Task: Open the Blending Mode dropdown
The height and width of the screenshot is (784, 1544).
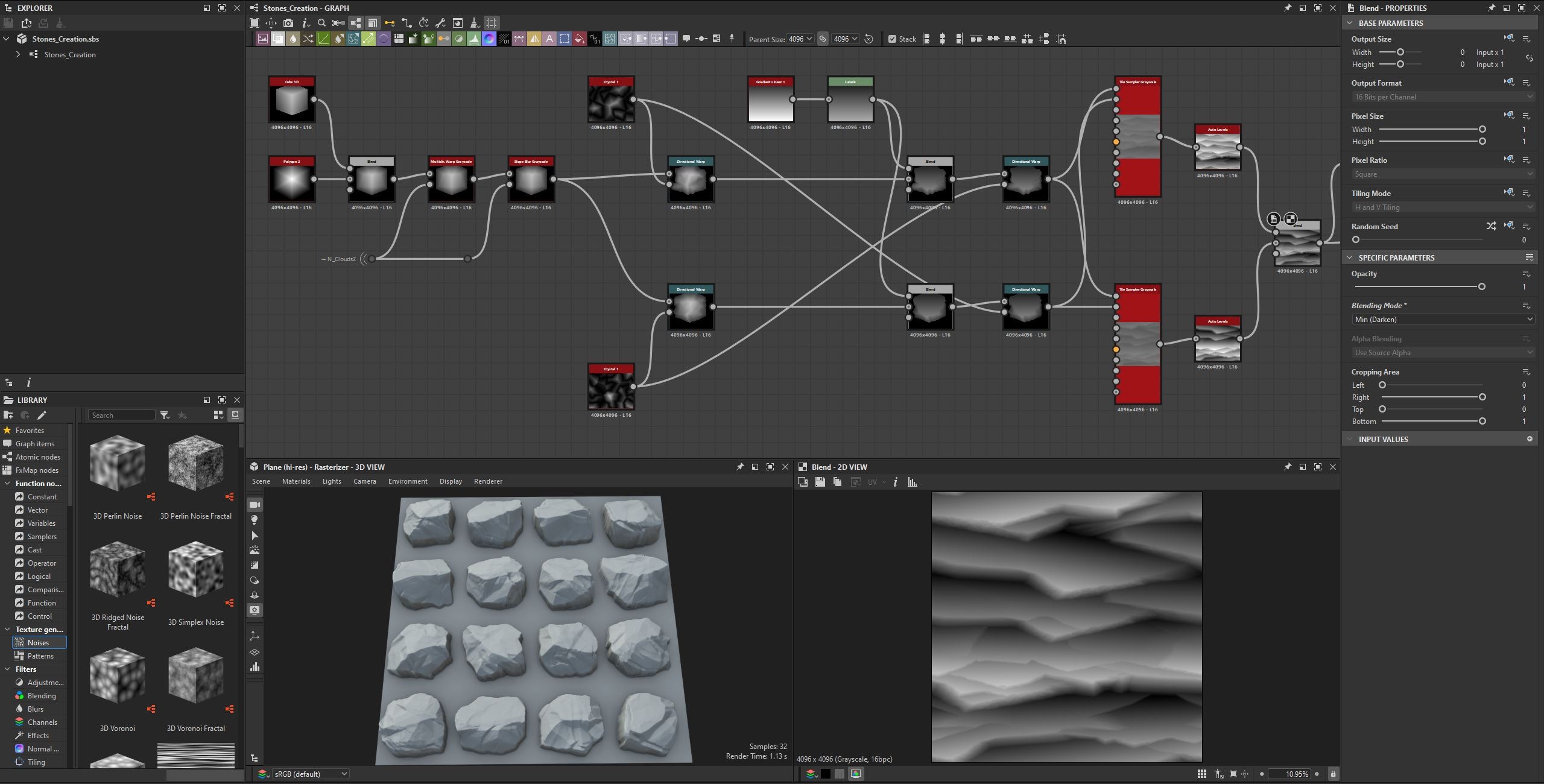Action: [1443, 320]
